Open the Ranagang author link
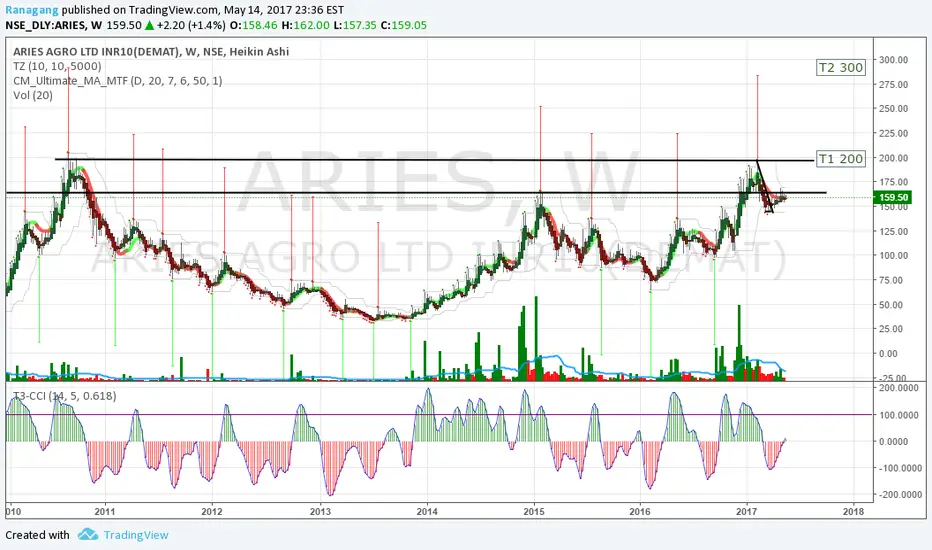 pos(32,10)
